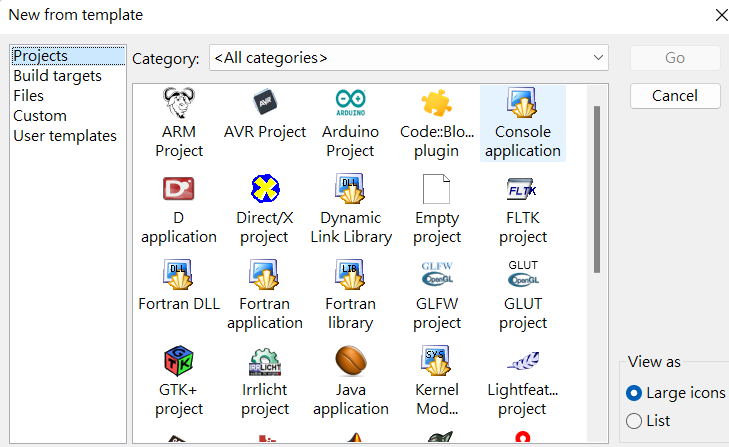
Task: Choose the D application template
Action: click(179, 209)
